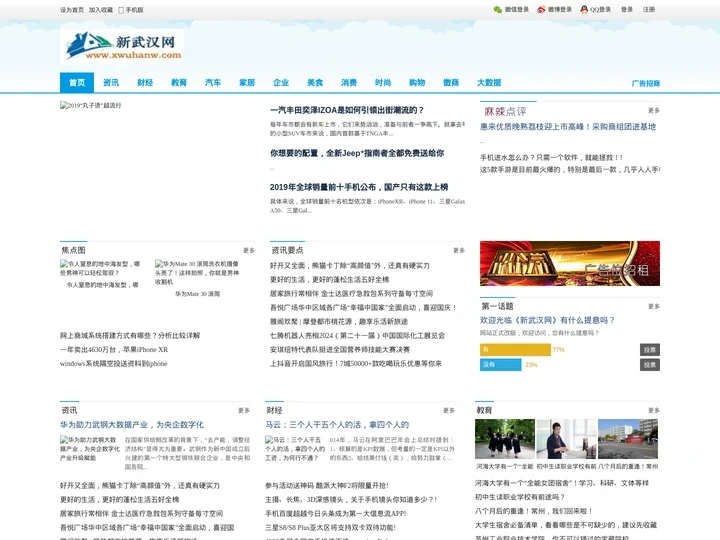Click the 新武汉网 site logo
The image size is (720, 540).
click(122, 46)
